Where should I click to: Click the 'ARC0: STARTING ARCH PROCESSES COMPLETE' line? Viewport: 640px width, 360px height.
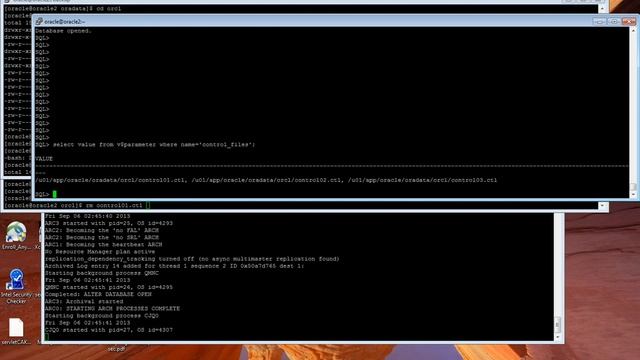[x=112, y=309]
